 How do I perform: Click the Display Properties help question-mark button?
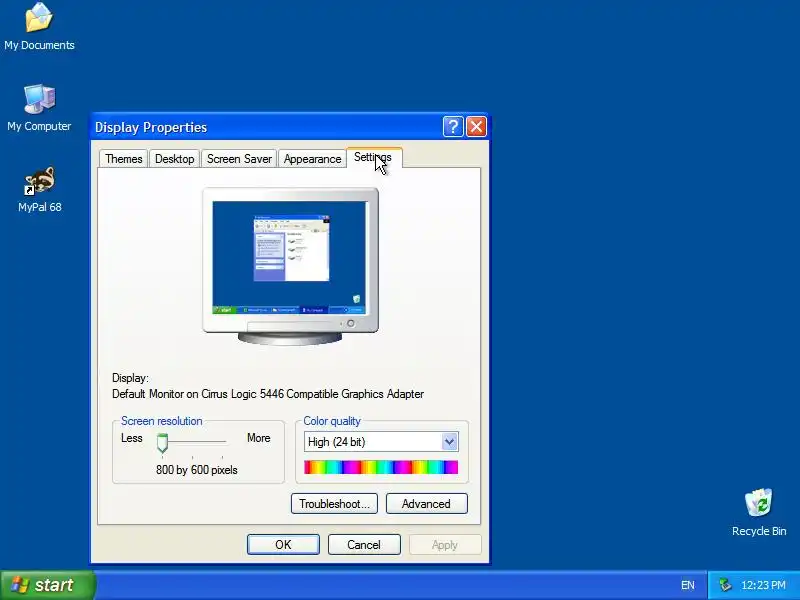[x=453, y=127]
